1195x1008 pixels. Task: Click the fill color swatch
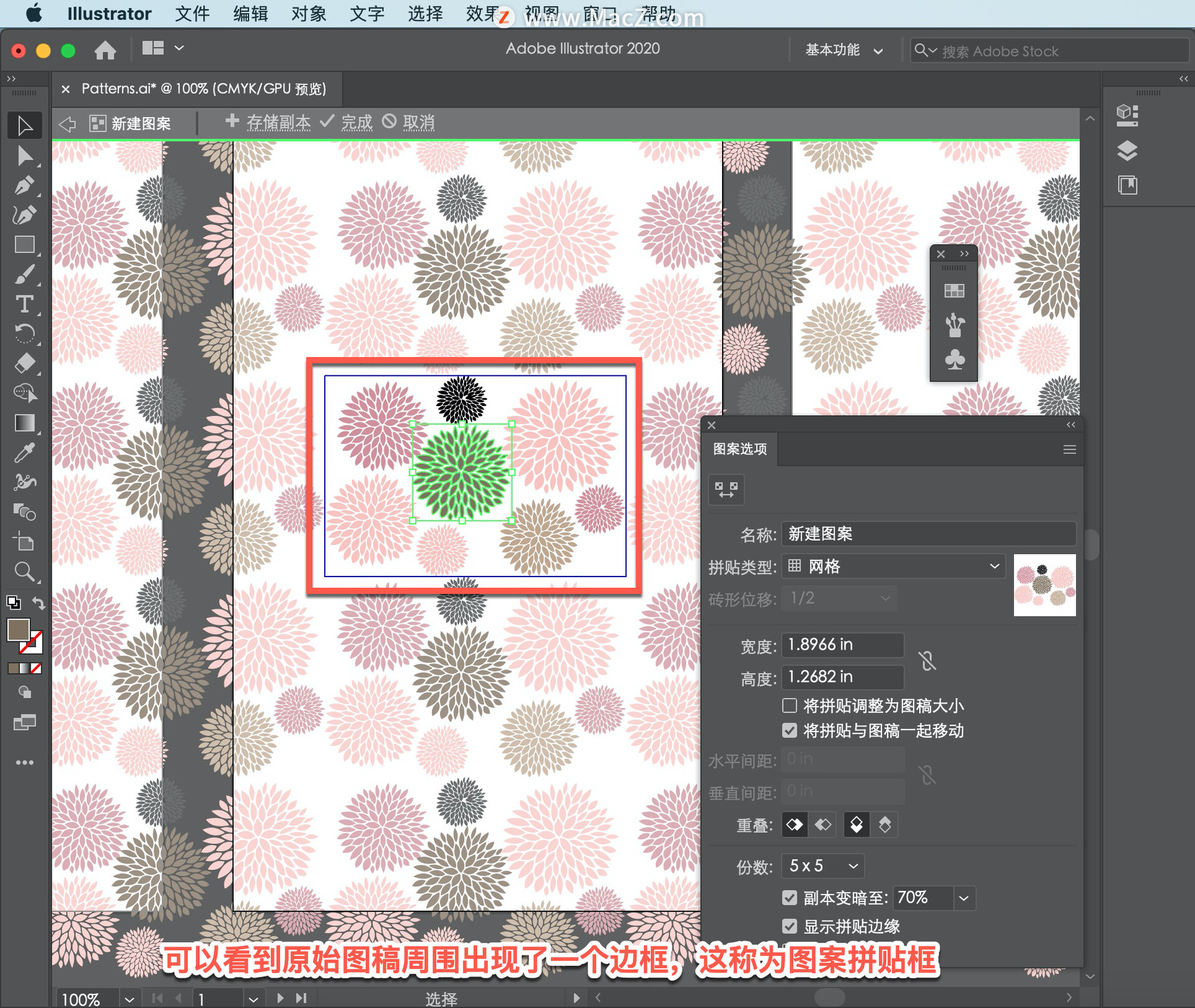coord(18,630)
